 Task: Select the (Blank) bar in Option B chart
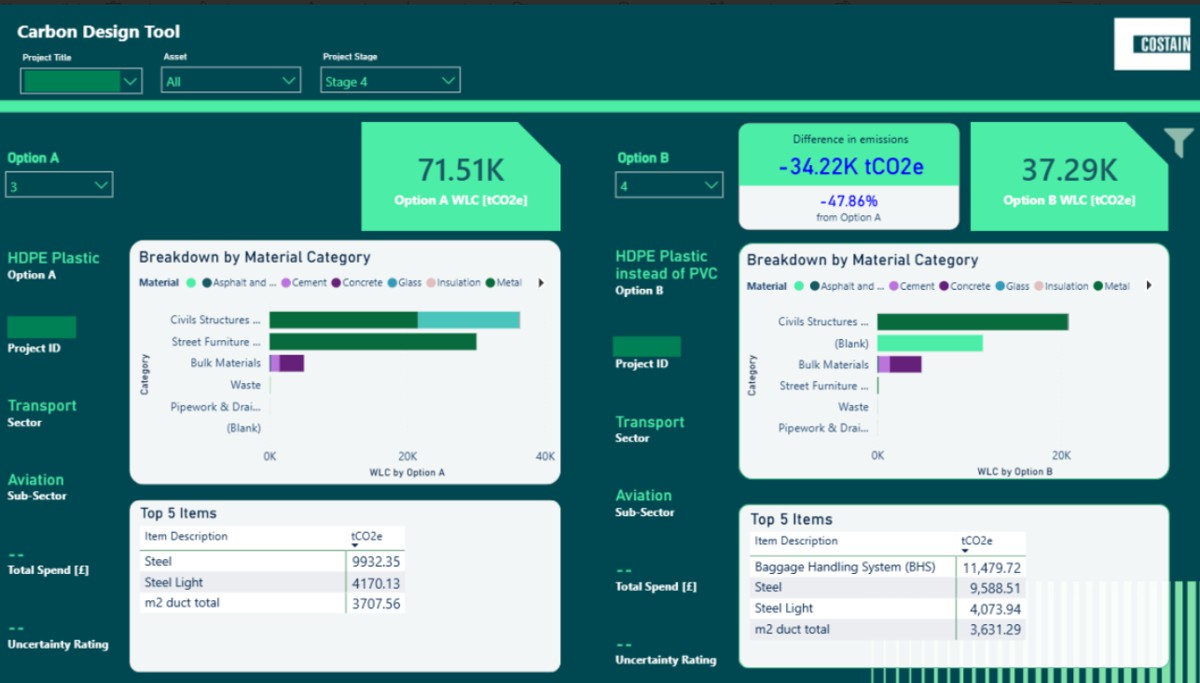tap(929, 343)
